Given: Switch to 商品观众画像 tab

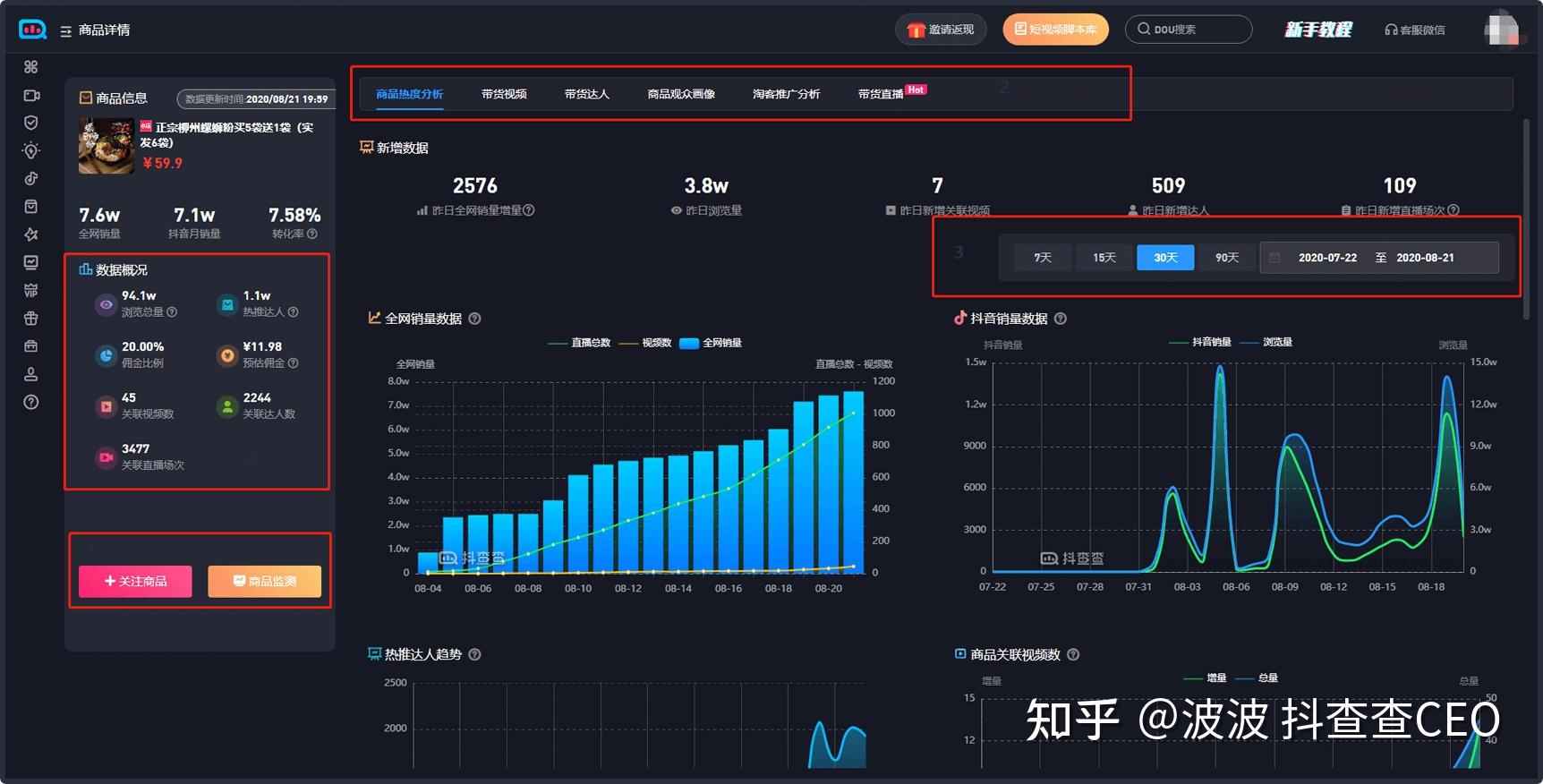Looking at the screenshot, I should point(681,94).
